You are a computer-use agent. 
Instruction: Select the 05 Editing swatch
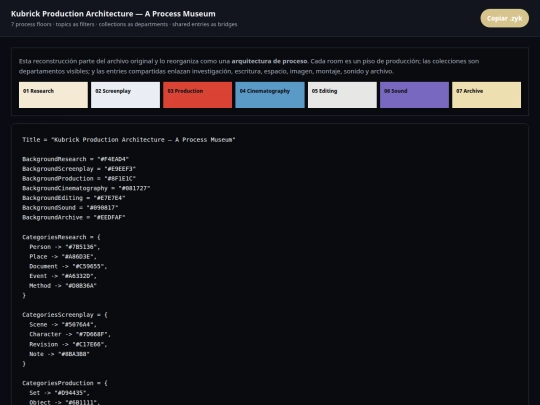(x=342, y=95)
